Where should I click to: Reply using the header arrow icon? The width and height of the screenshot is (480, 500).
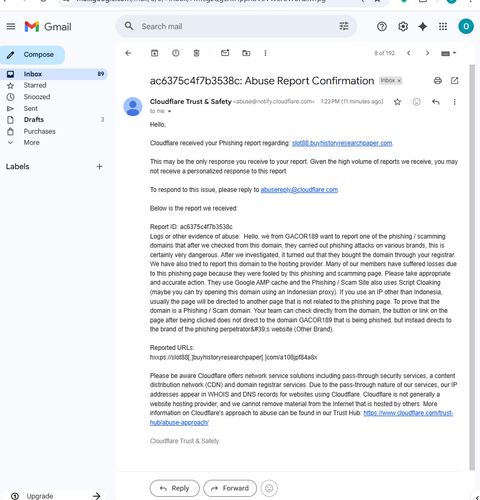(436, 102)
